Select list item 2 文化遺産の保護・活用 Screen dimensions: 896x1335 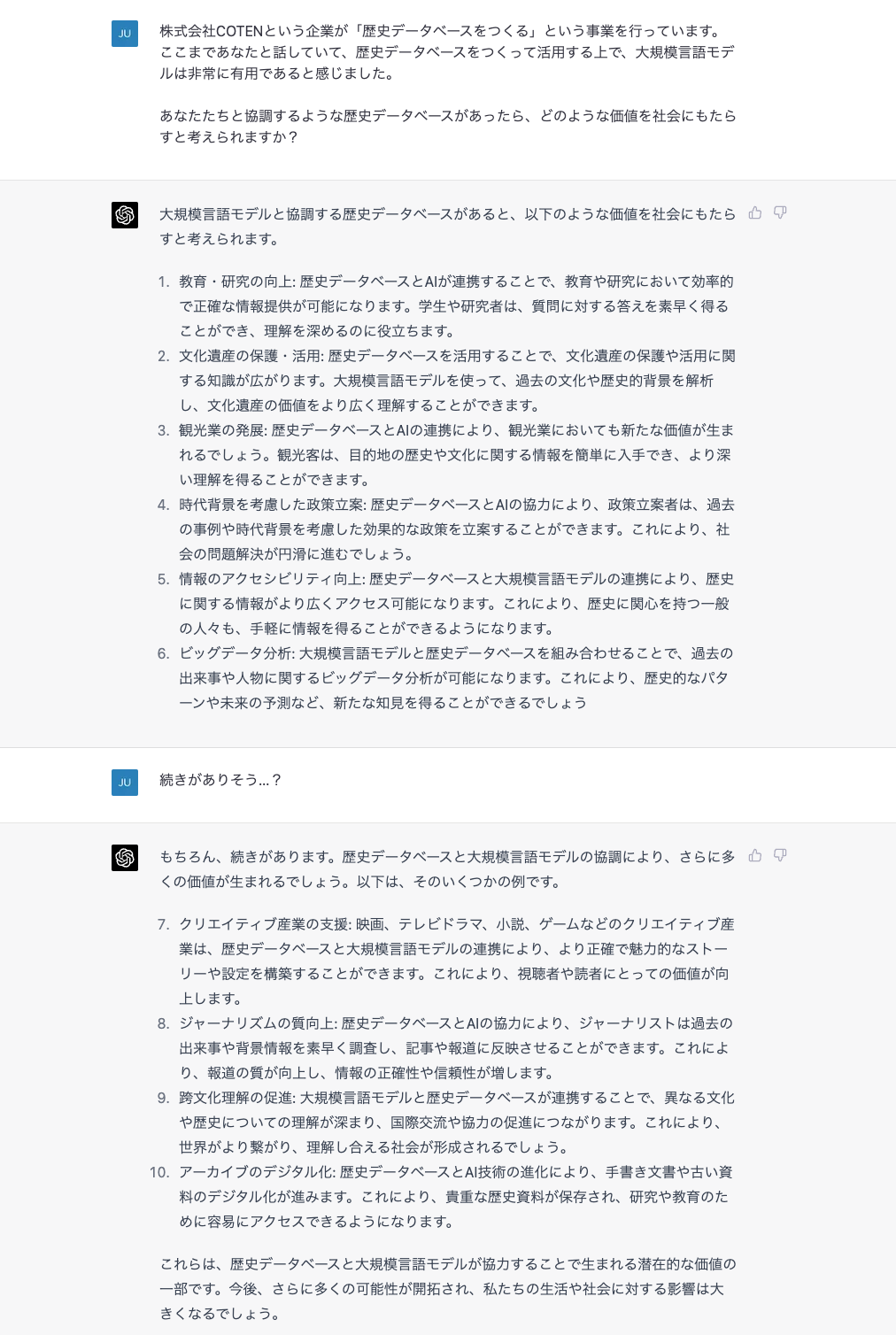pos(446,381)
